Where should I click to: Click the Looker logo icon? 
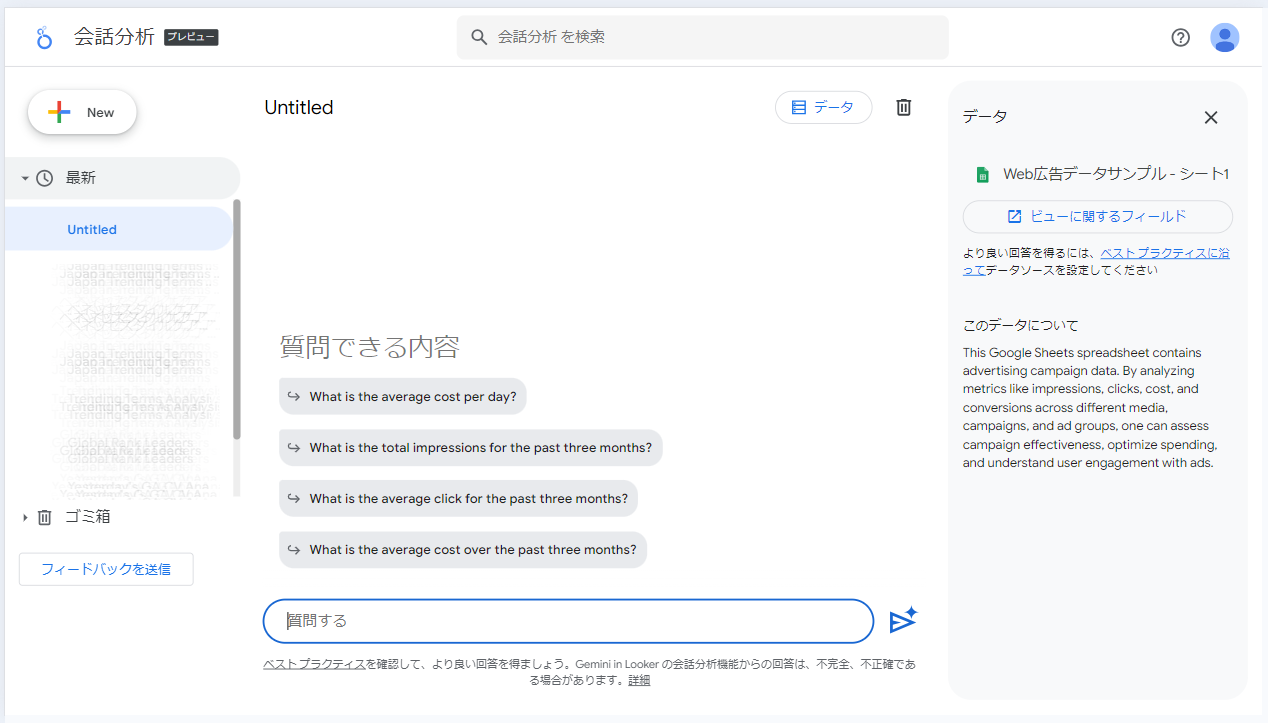point(43,38)
